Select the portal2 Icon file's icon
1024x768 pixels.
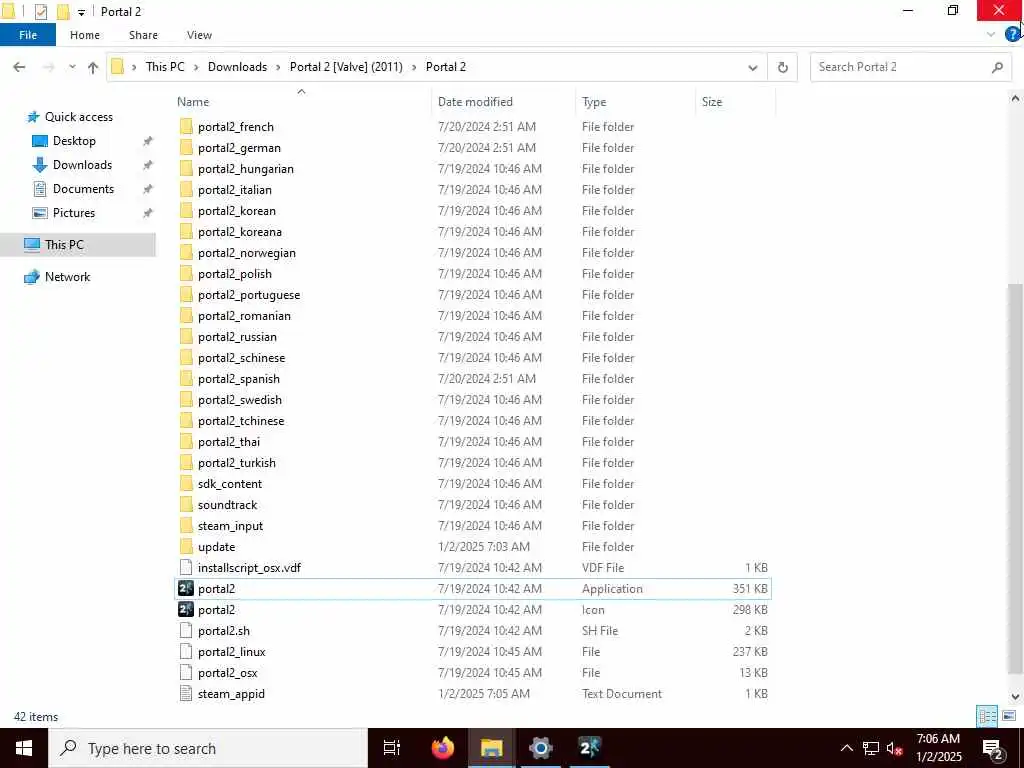coord(186,609)
